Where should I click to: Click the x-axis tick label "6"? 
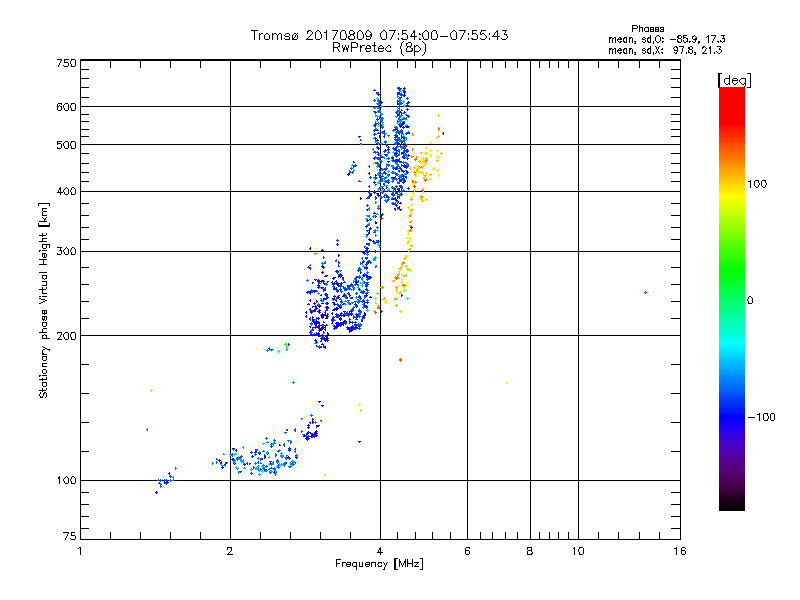click(x=467, y=551)
